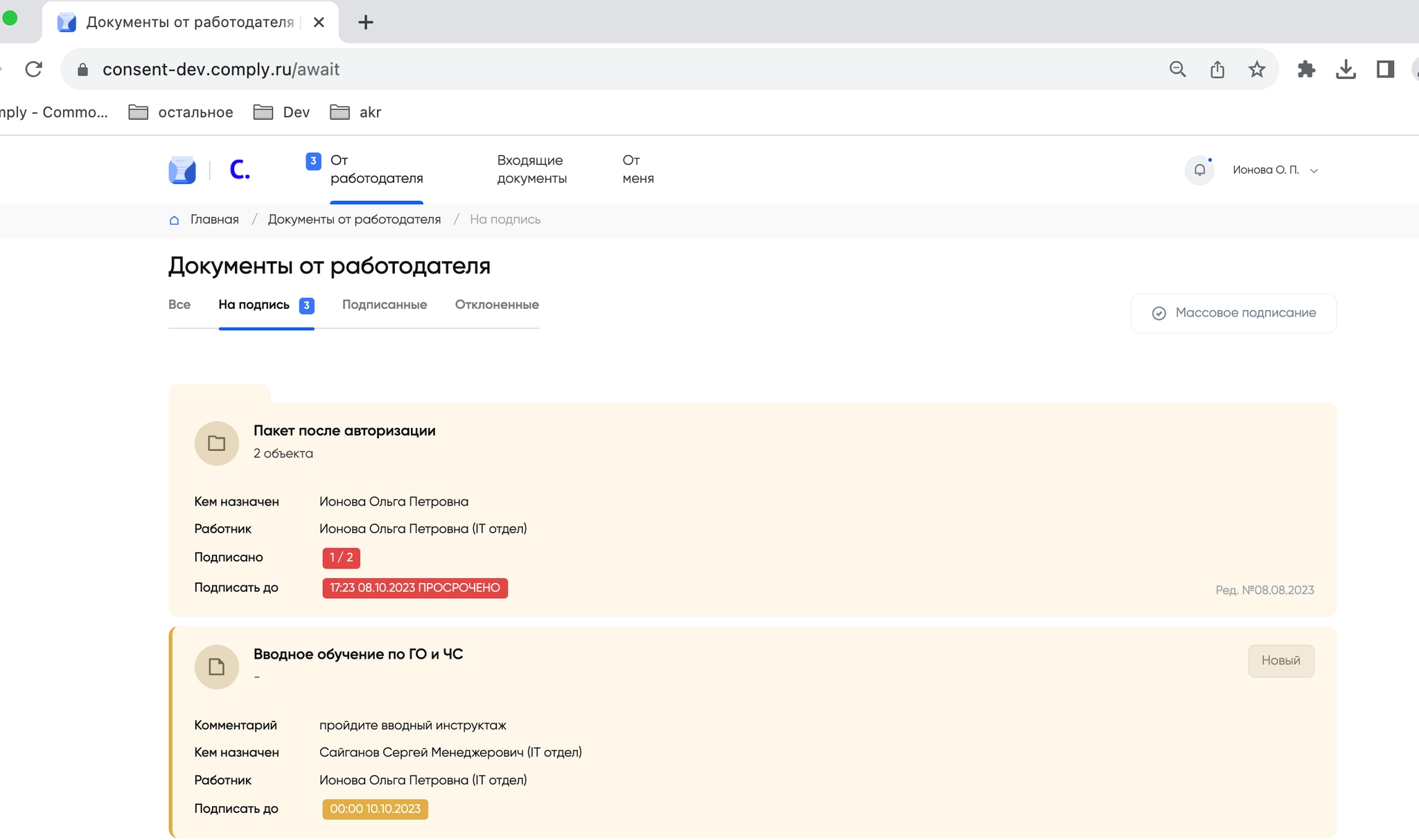Switch to the Подписанные tab

click(x=385, y=305)
